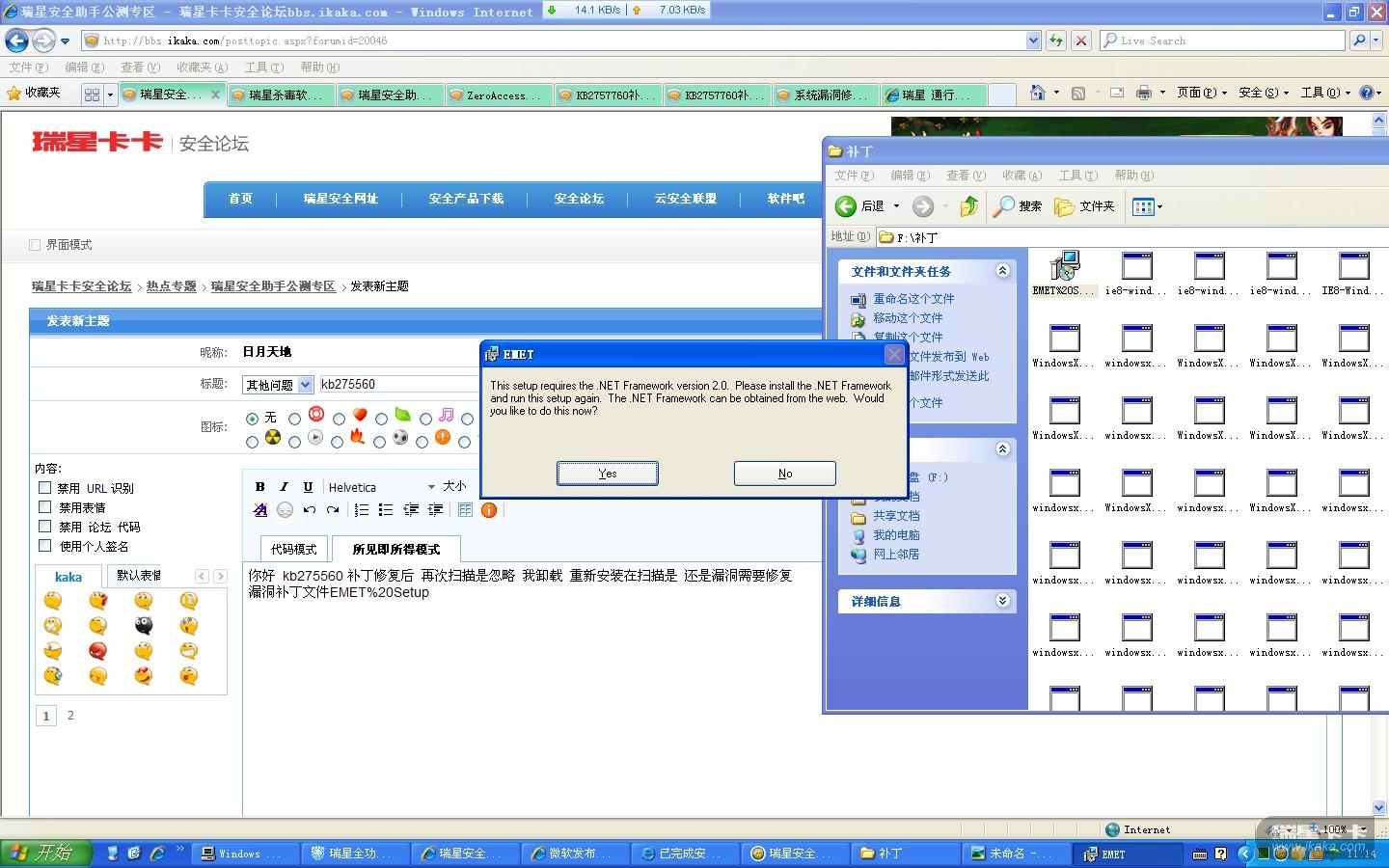Click the 热点专题 breadcrumb link
Image resolution: width=1389 pixels, height=868 pixels.
(x=171, y=286)
